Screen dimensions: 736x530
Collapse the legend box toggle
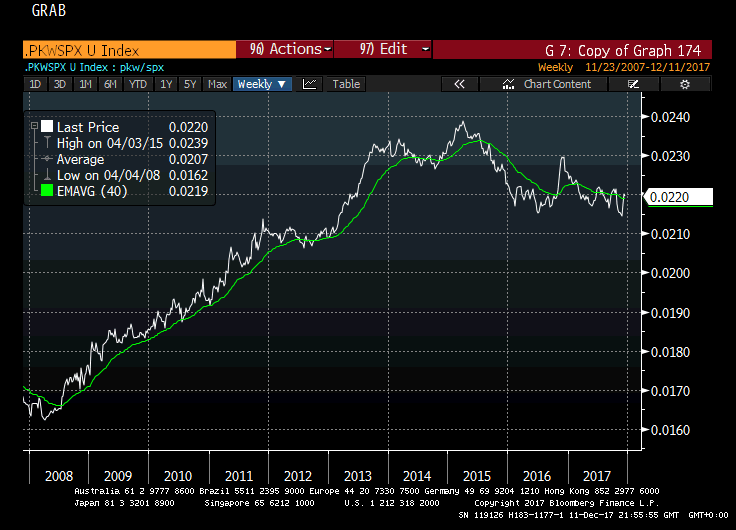[x=34, y=126]
